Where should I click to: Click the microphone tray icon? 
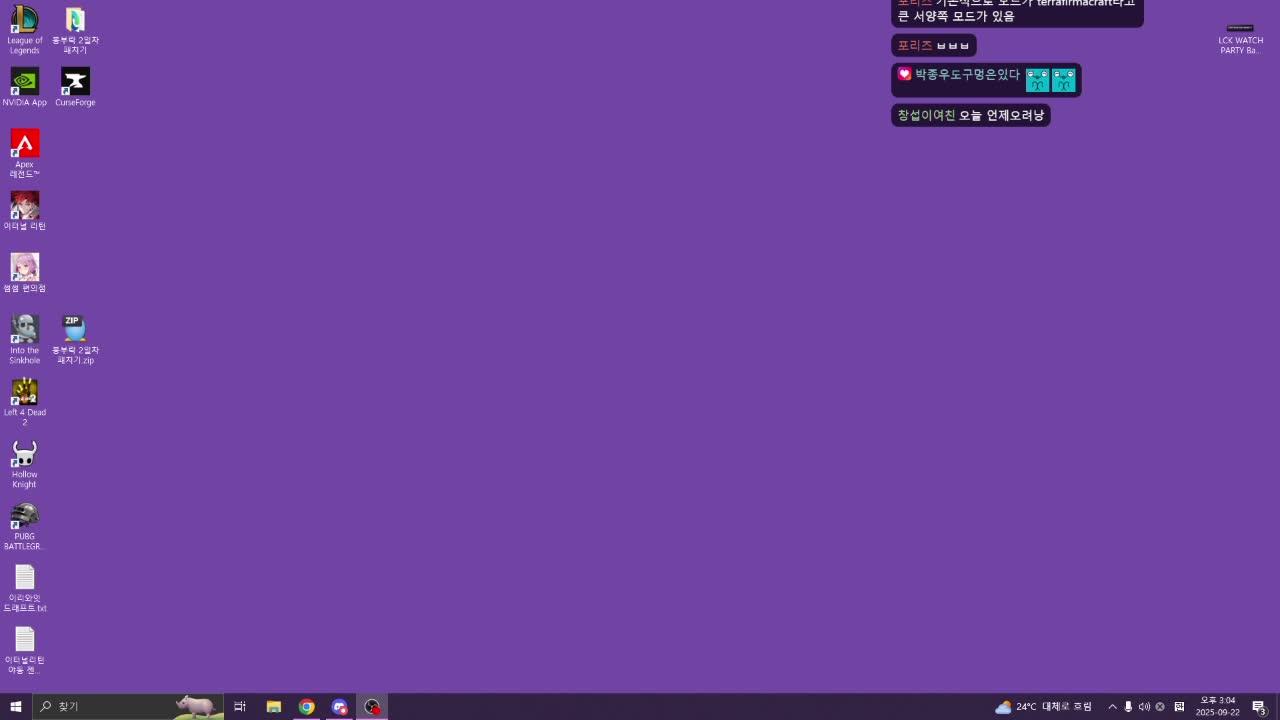1128,706
